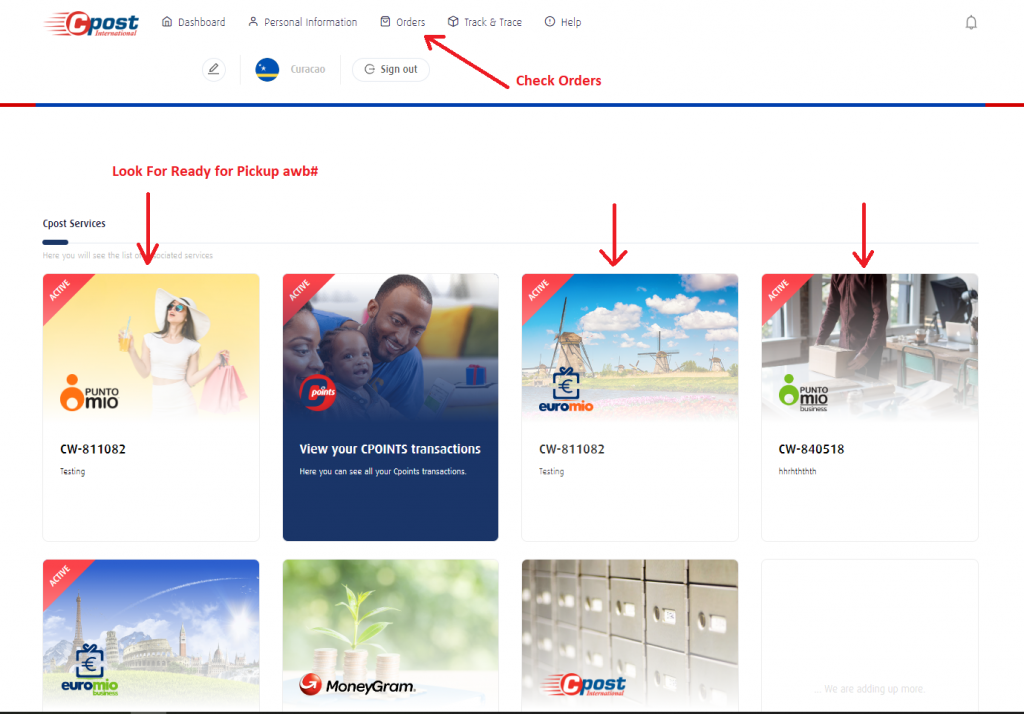Select the Curacao flag icon
This screenshot has height=714, width=1024.
pos(267,69)
